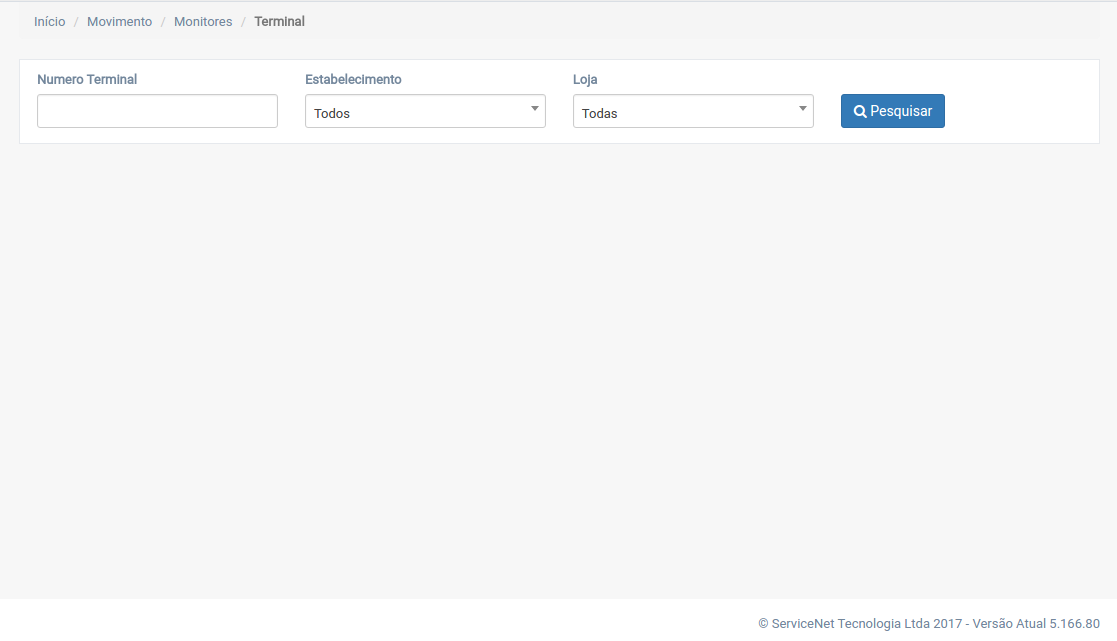Click the separator slash after Início
Screen dimensions: 1117x641
pos(76,21)
